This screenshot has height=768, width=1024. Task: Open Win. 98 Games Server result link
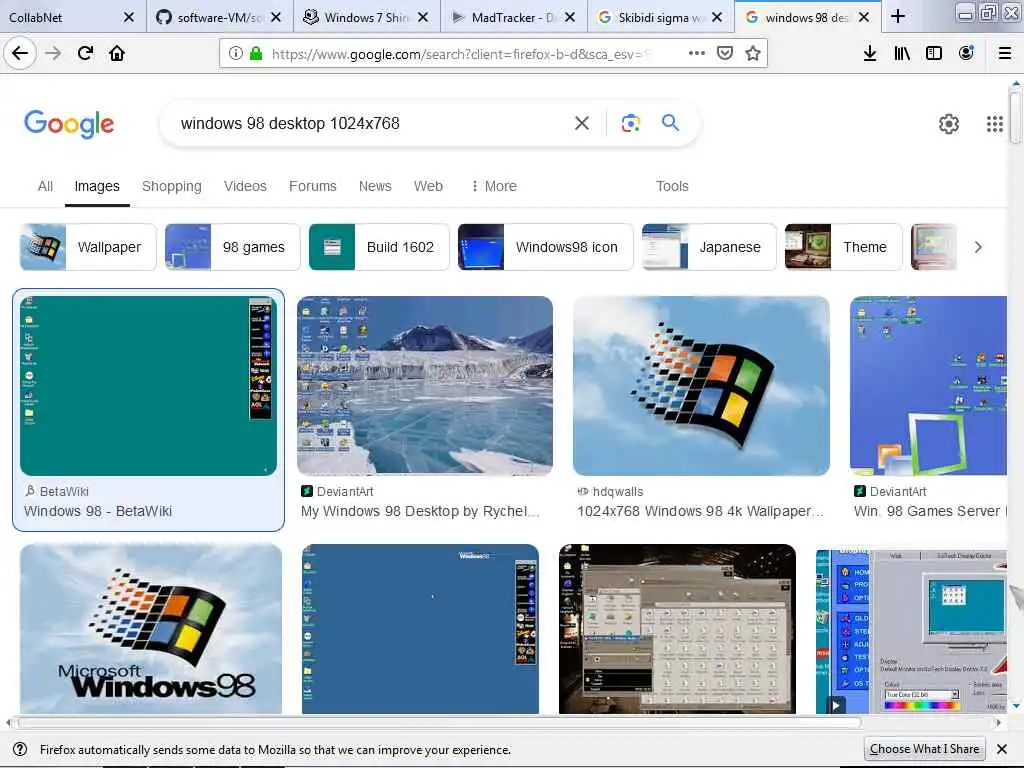[930, 511]
